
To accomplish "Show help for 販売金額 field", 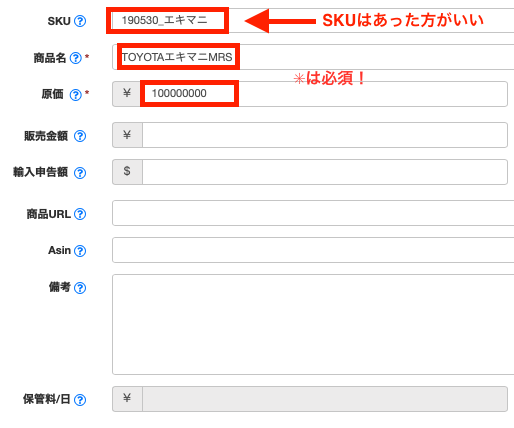I will 80,136.
